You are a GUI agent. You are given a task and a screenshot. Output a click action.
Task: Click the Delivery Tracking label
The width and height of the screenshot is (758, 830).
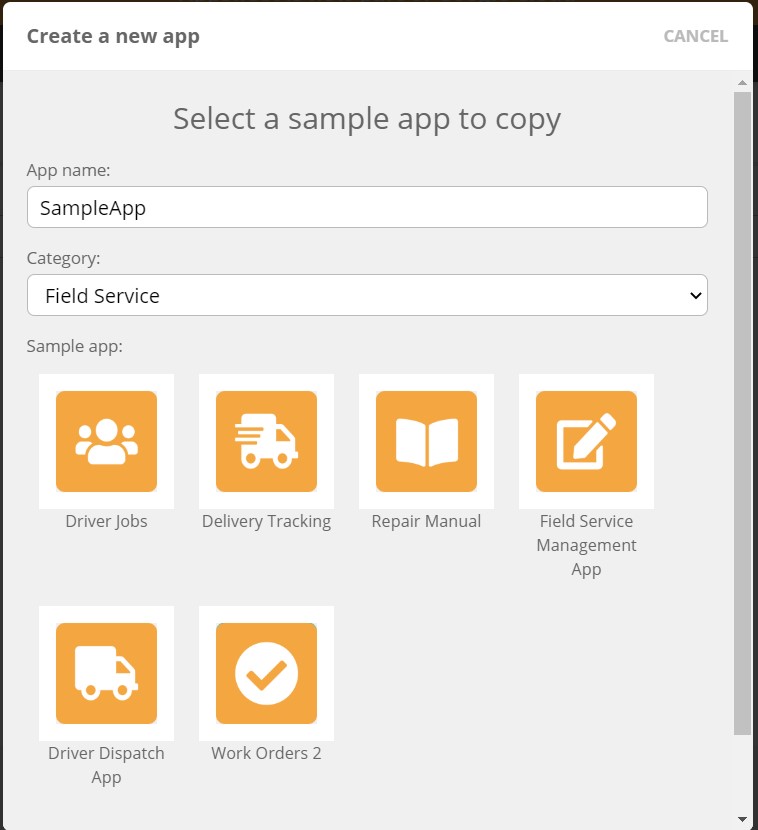266,521
